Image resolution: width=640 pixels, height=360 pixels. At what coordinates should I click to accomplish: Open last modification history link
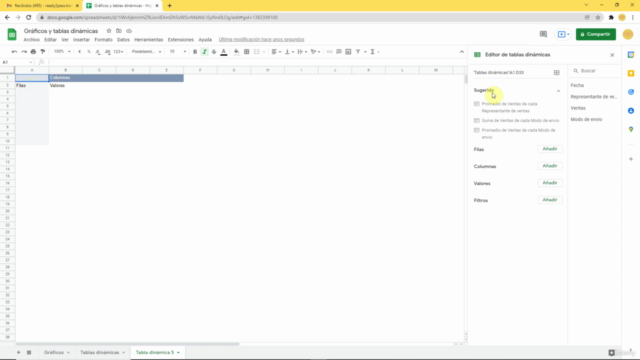click(x=261, y=40)
